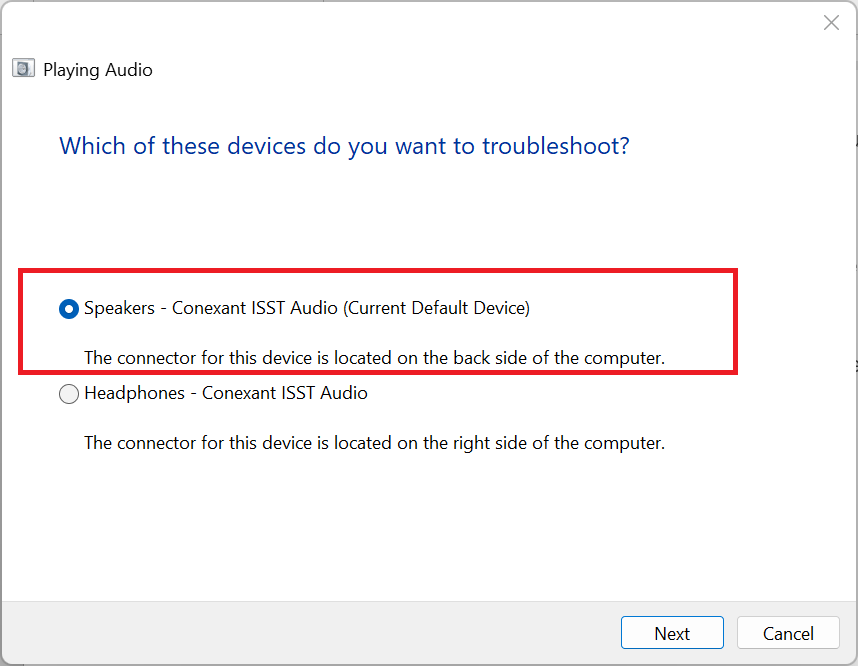Click the right side connector description text
Screen dimensions: 858x666
374,442
